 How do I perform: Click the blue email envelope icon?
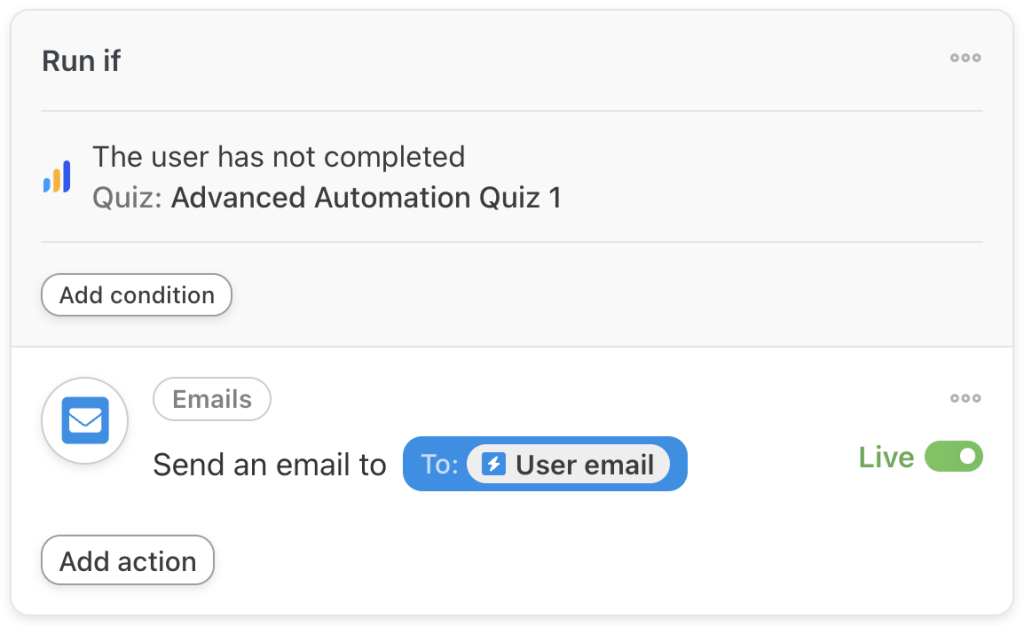[x=84, y=420]
